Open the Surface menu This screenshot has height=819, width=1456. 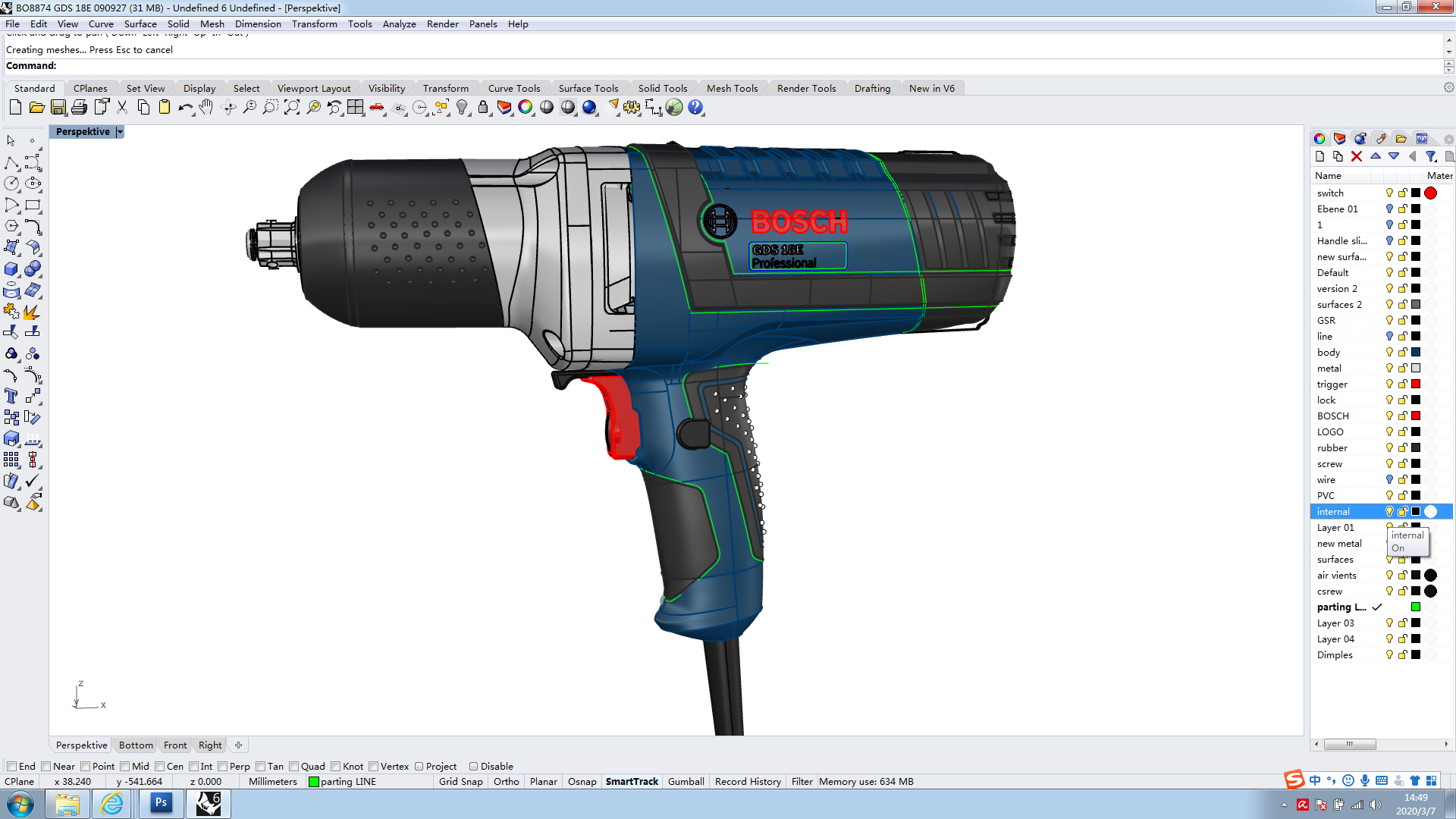[x=140, y=24]
